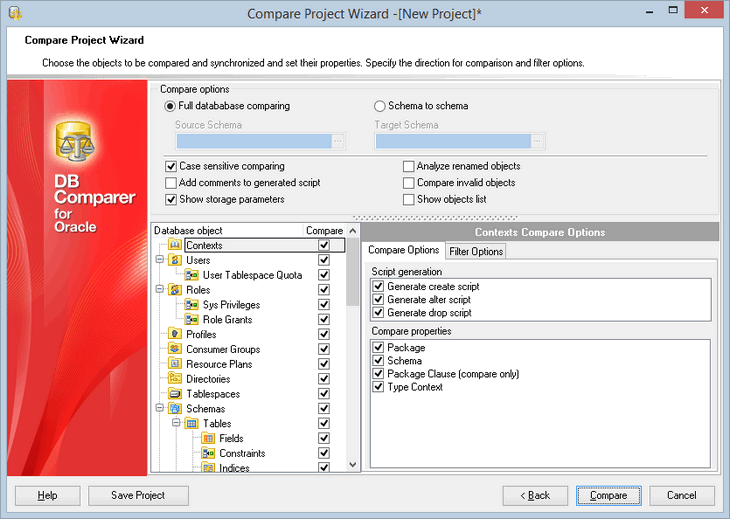Click the Source Schema input field
The width and height of the screenshot is (730, 519).
[254, 141]
